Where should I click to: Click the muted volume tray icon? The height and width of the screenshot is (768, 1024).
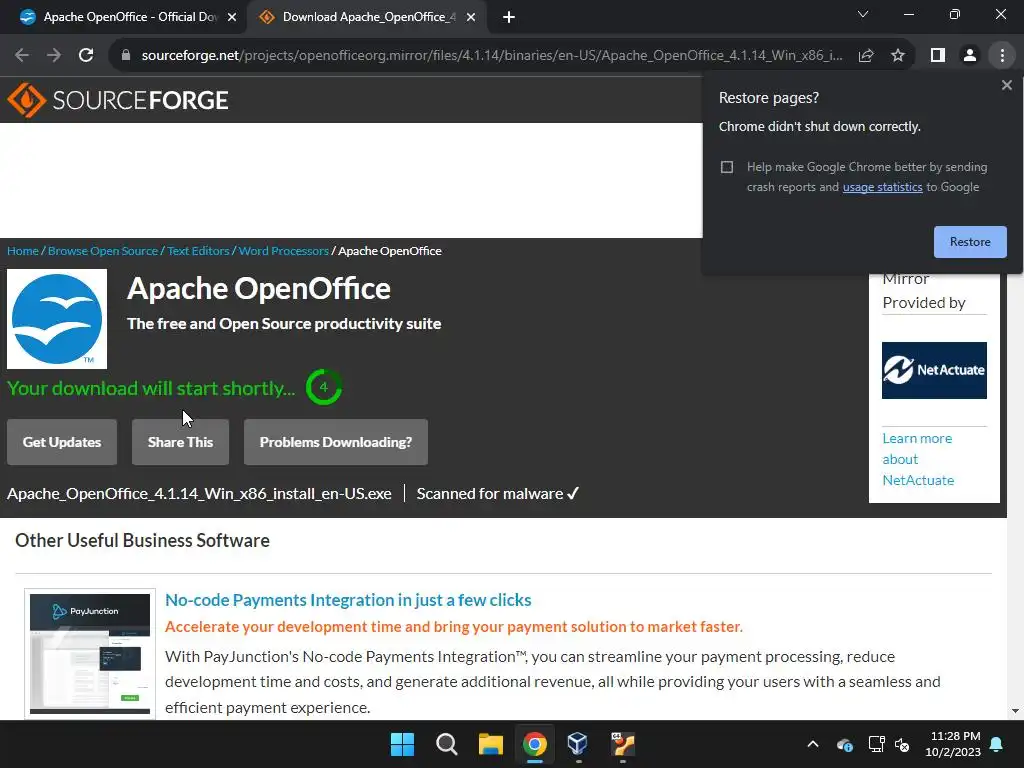click(903, 744)
